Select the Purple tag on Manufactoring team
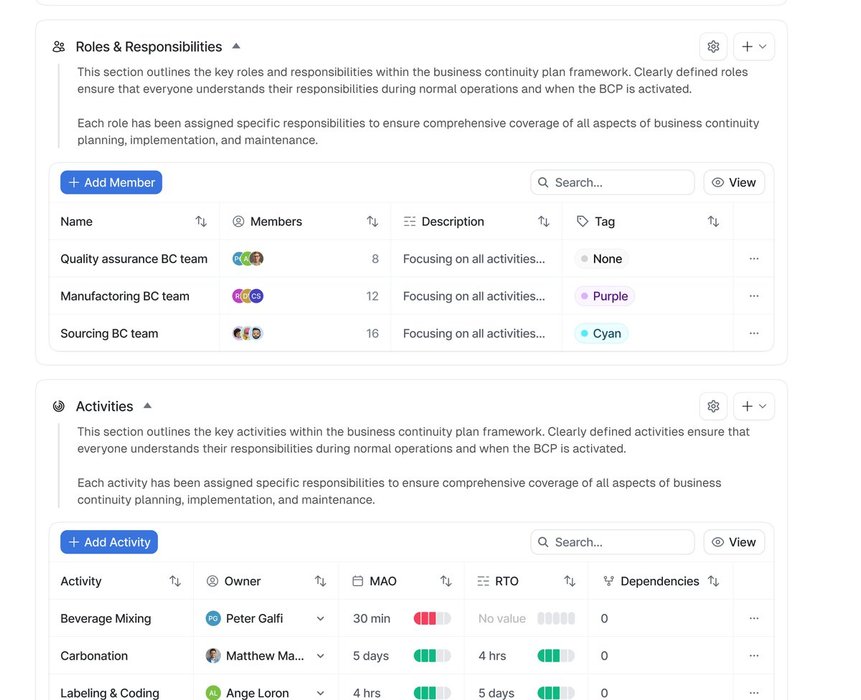The height and width of the screenshot is (700, 861). click(605, 296)
